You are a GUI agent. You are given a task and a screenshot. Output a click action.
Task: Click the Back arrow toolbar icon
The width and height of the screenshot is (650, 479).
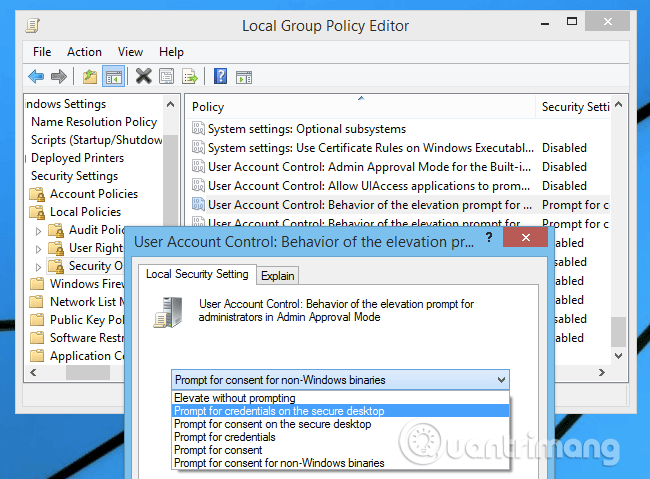tap(36, 77)
